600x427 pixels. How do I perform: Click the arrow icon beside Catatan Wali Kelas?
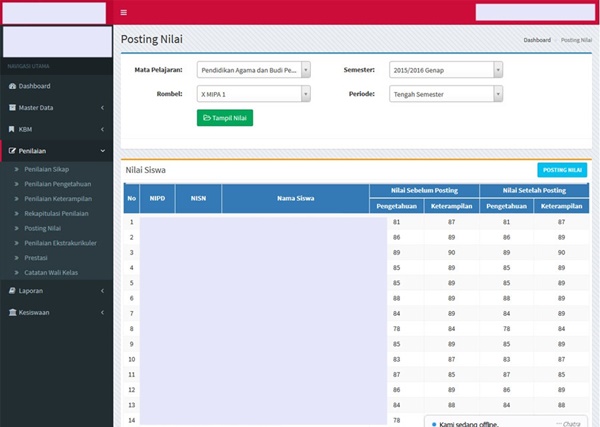(x=16, y=273)
